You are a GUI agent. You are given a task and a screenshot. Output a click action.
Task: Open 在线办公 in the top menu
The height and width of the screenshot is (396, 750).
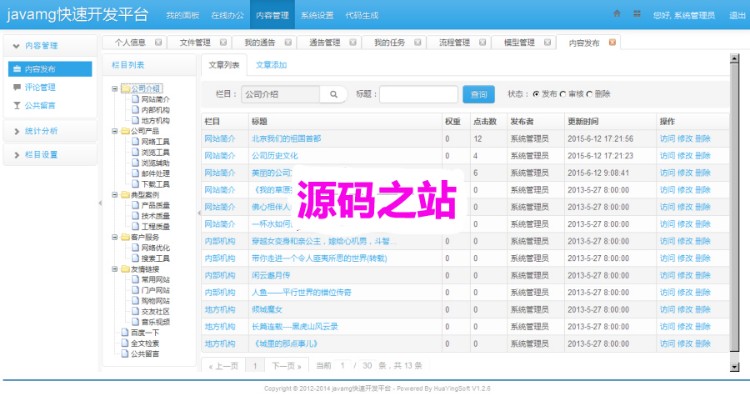(x=227, y=15)
